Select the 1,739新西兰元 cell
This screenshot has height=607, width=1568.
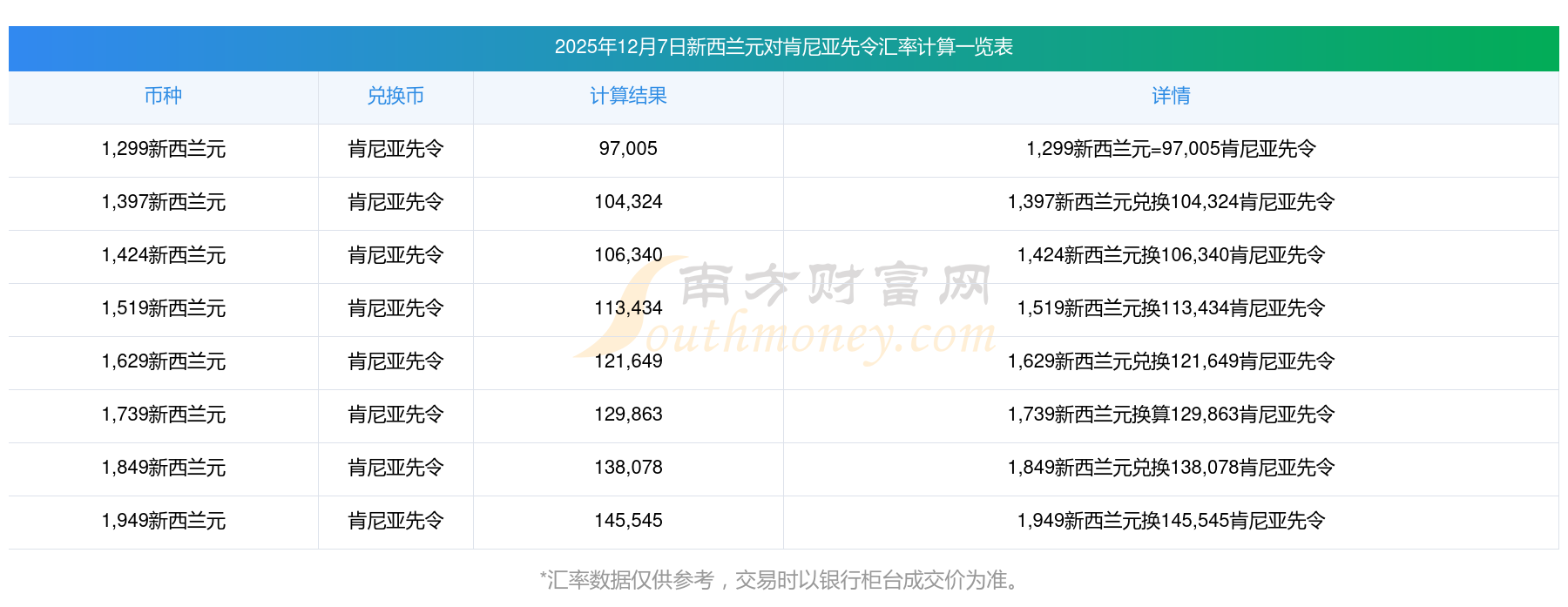point(163,415)
